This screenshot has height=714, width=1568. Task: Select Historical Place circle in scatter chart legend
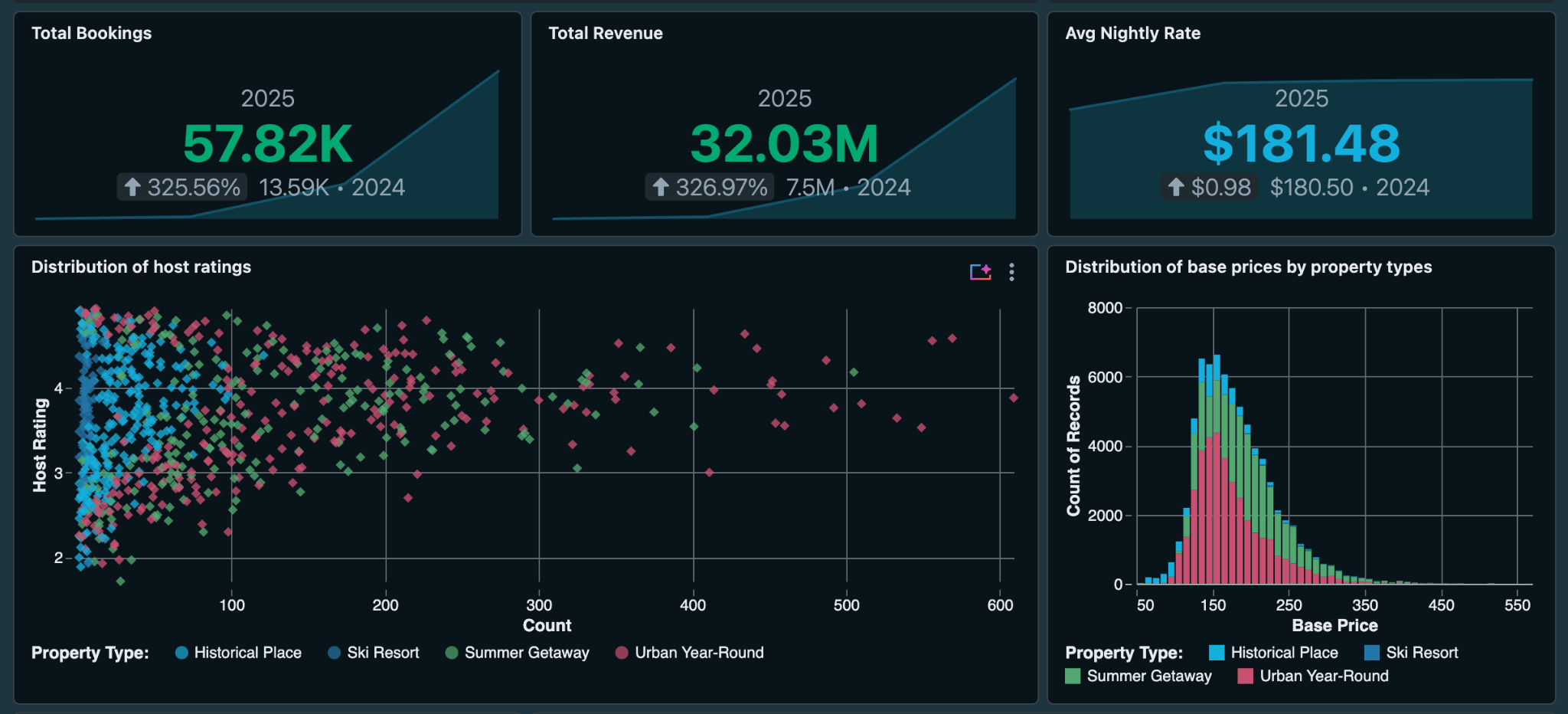(181, 653)
